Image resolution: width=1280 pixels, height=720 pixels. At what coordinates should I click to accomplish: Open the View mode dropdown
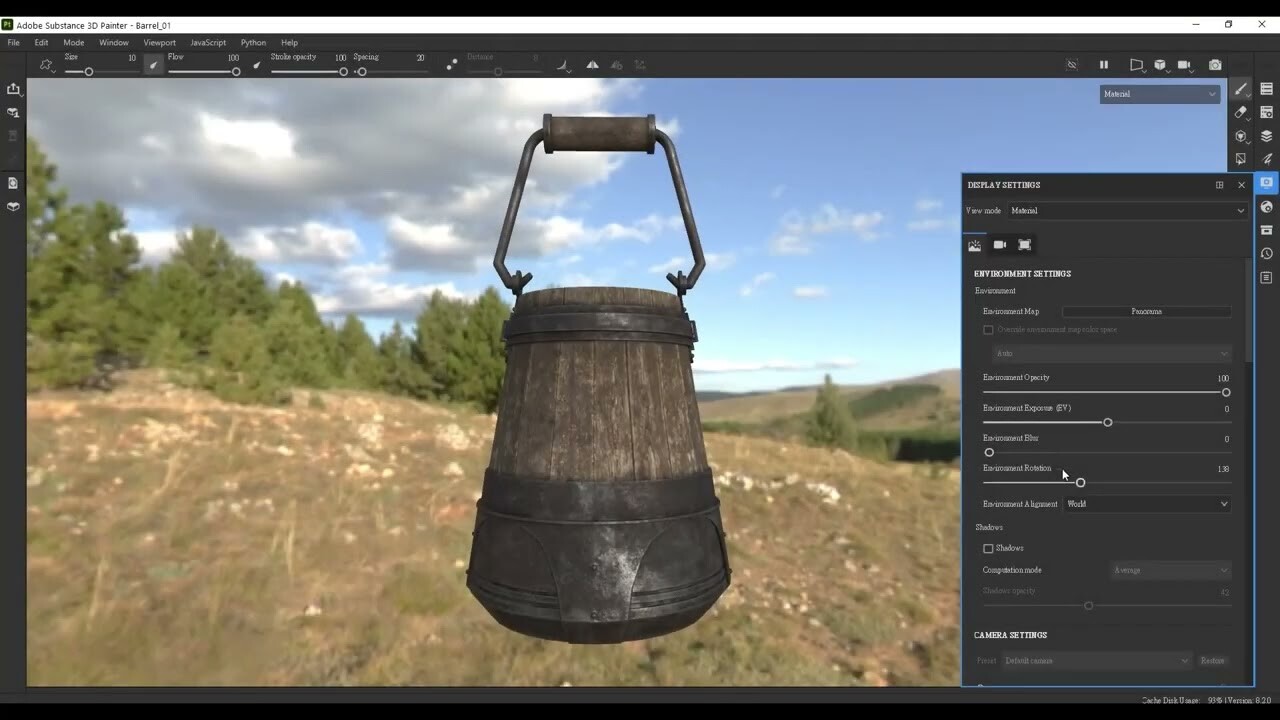point(1128,210)
